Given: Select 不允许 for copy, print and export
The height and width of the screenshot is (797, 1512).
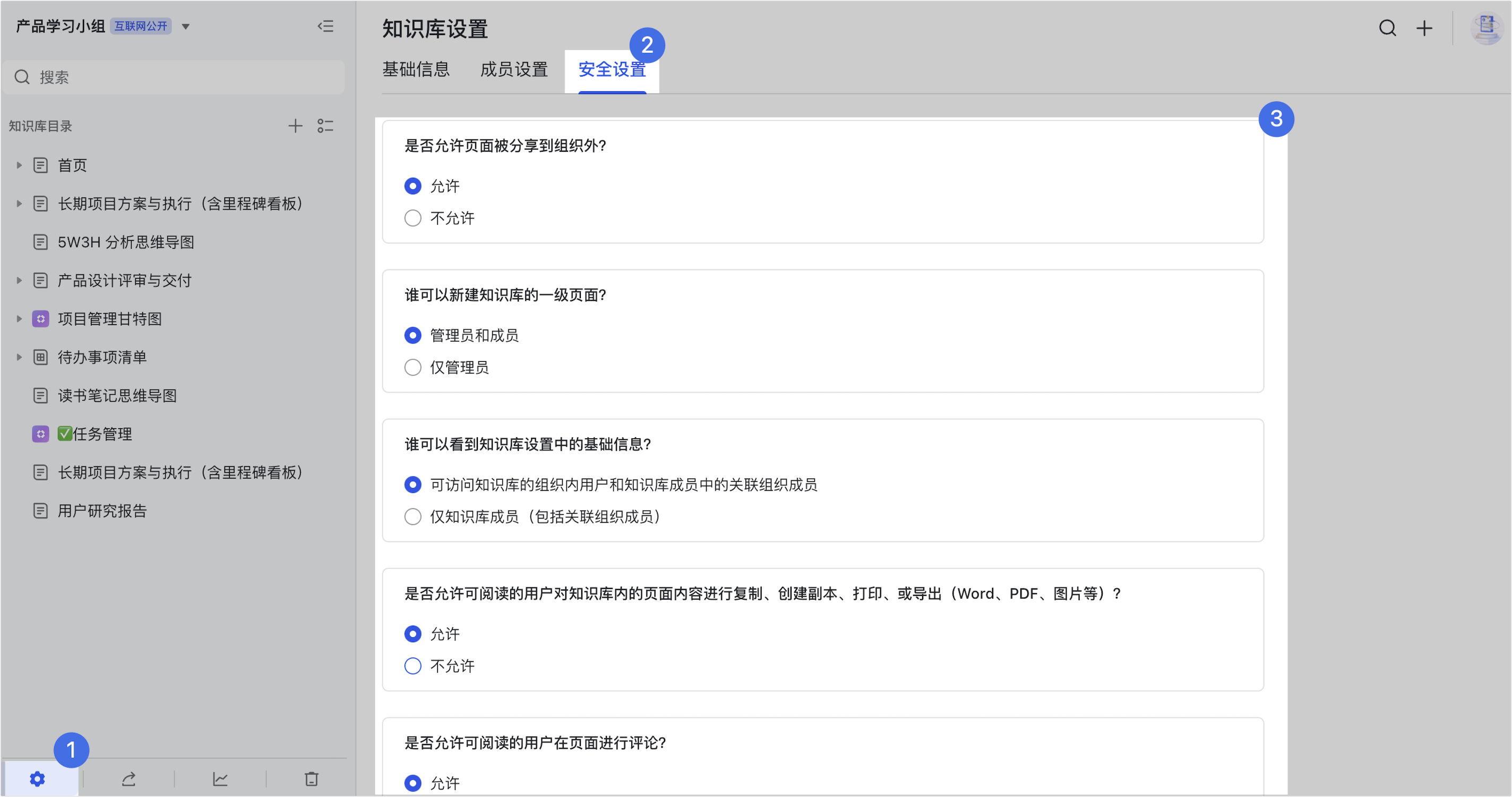Looking at the screenshot, I should (413, 666).
